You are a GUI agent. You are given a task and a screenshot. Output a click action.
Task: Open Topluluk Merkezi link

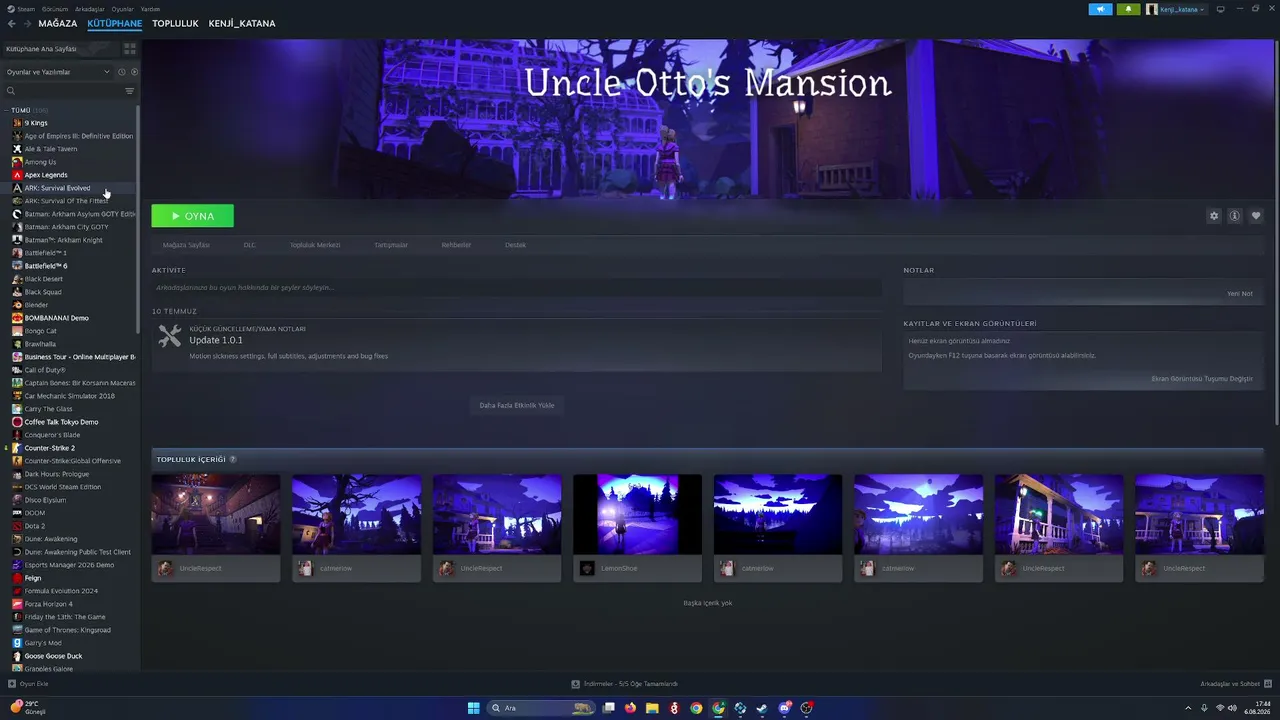[315, 245]
